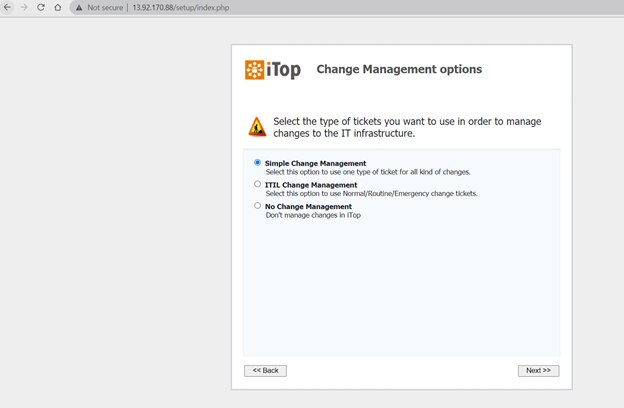
Task: Click the browser forward arrow
Action: pos(24,7)
